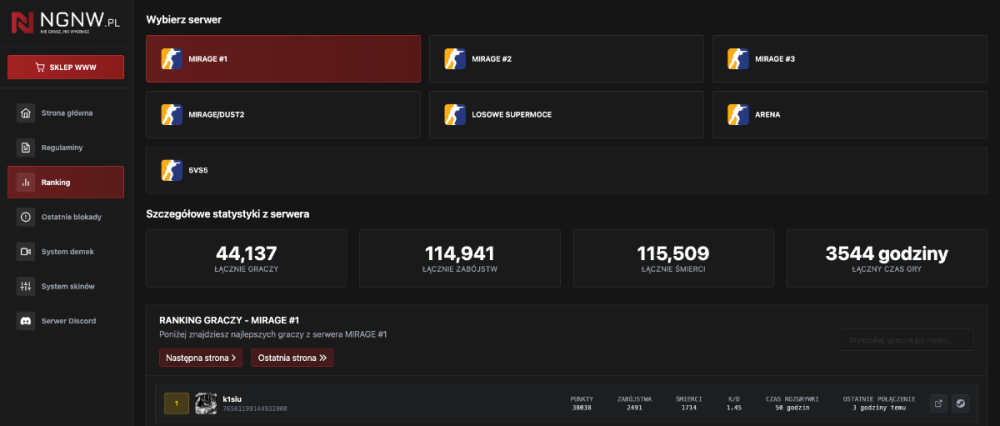
Task: Open the SKLEP WWW shop button
Action: point(66,67)
